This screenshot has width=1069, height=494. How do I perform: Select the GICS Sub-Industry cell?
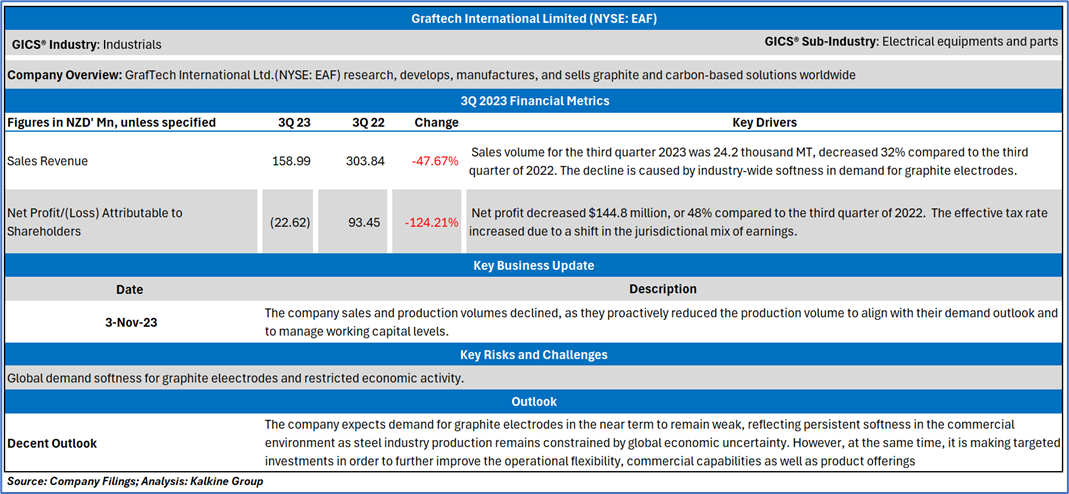click(x=909, y=42)
